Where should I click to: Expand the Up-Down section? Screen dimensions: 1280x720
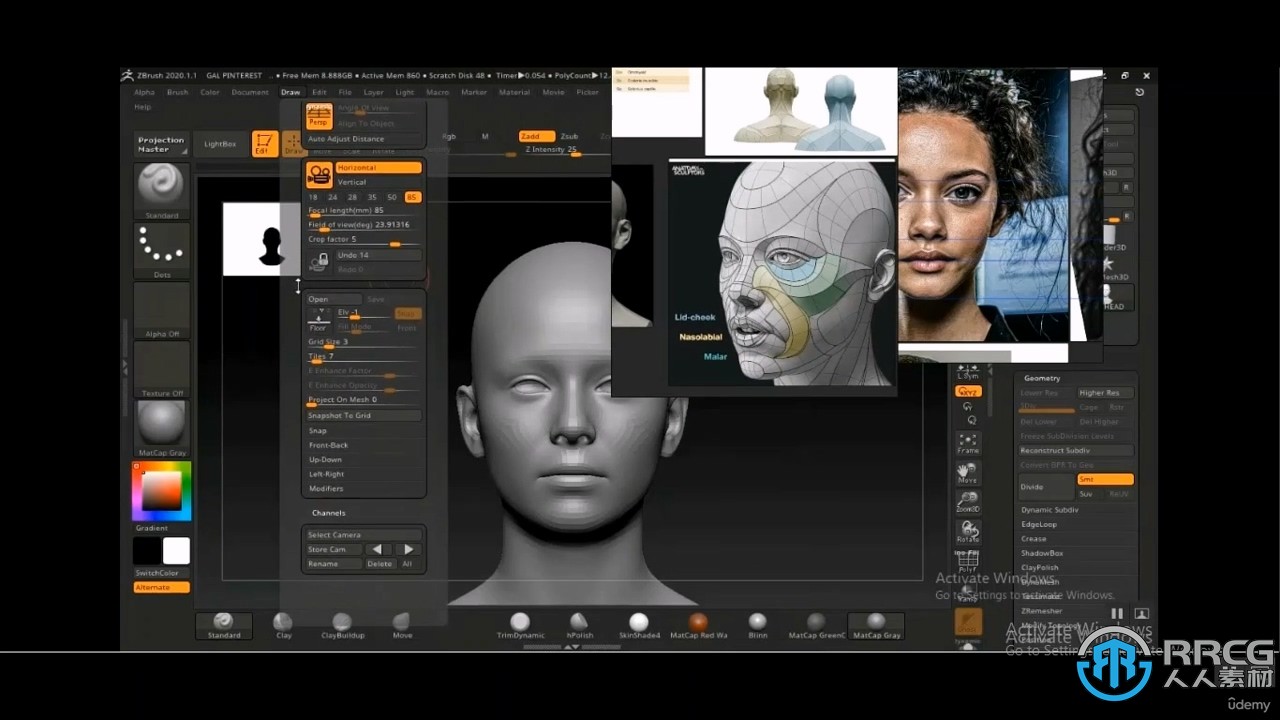325,460
